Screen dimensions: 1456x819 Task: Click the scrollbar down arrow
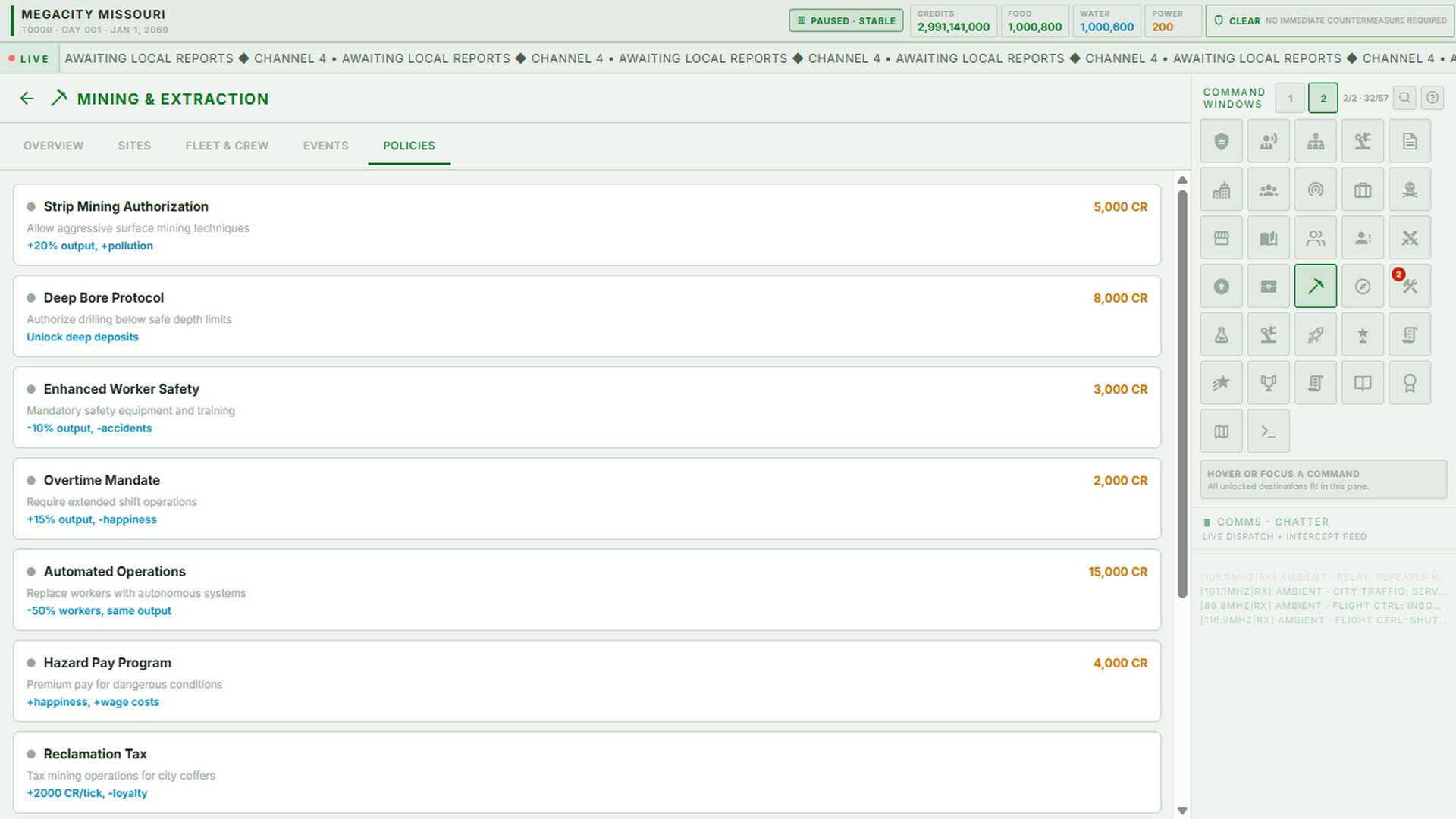click(x=1182, y=811)
